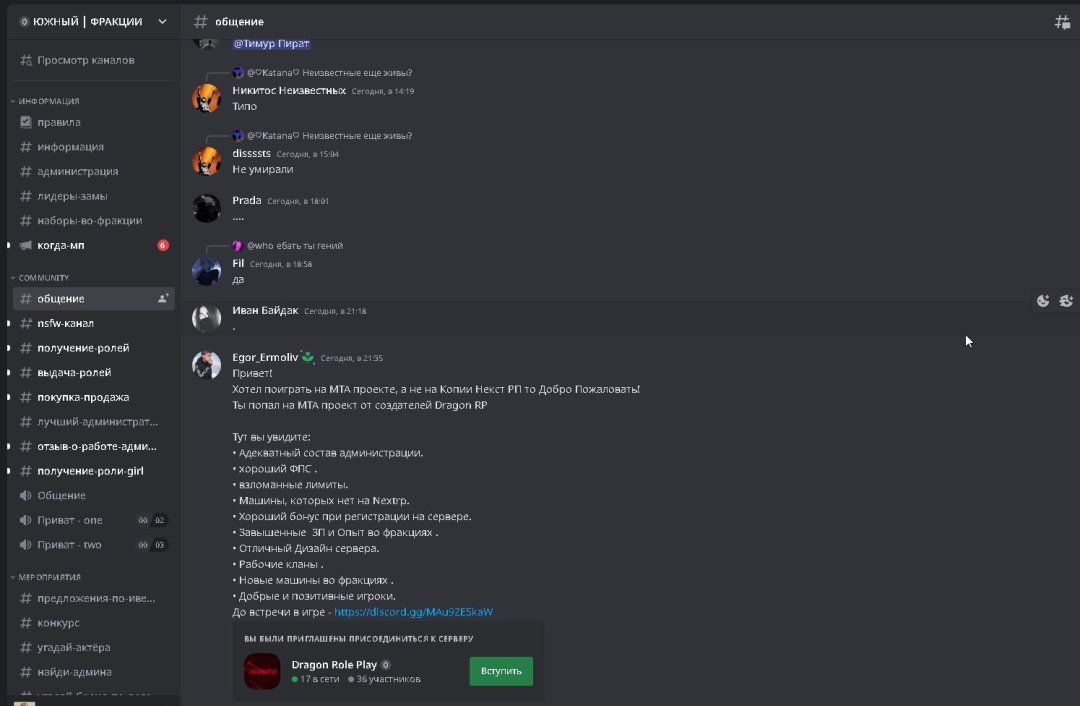Click Prada's profile avatar

[207, 208]
